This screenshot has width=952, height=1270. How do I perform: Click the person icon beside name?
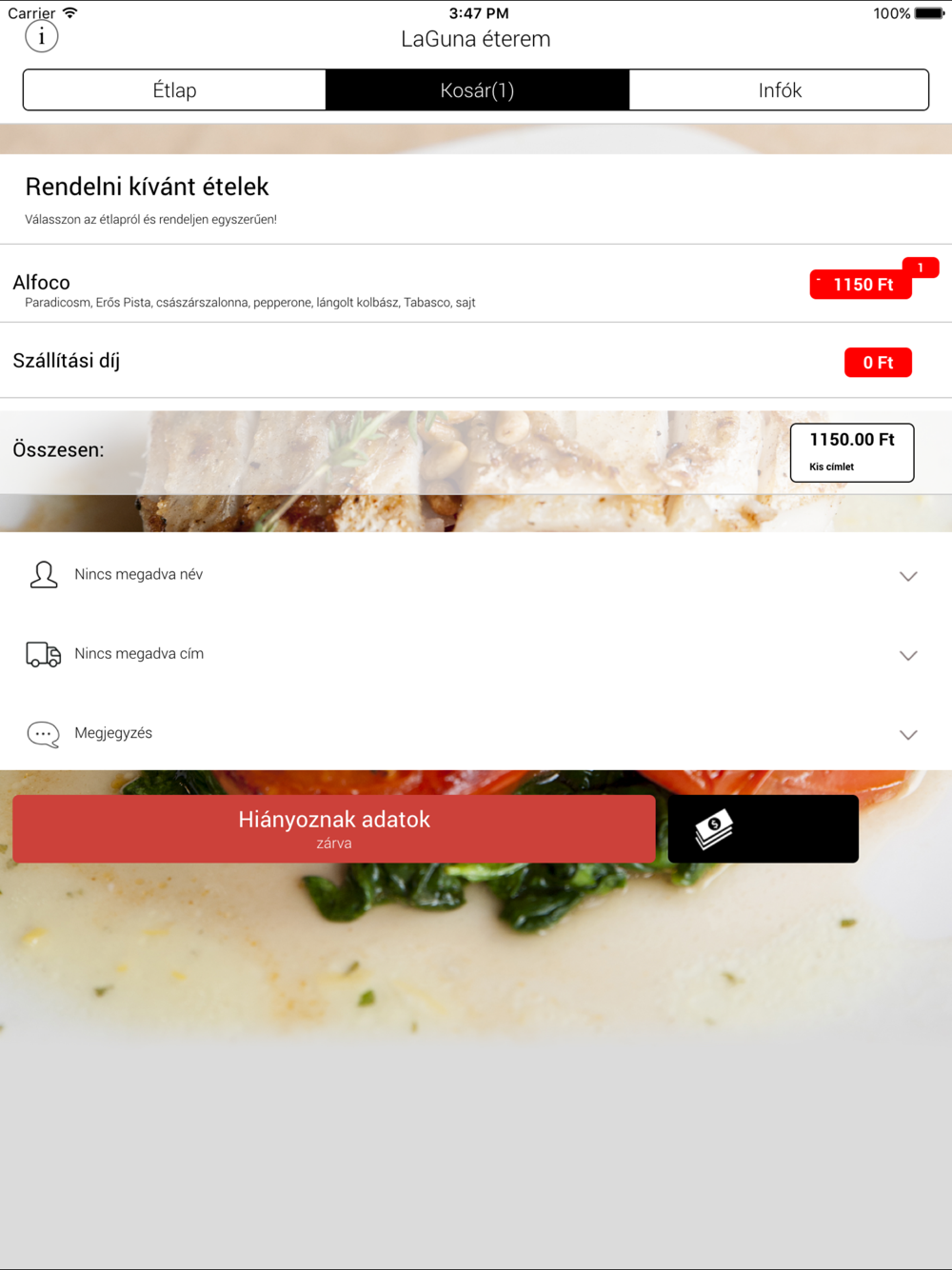pos(43,574)
